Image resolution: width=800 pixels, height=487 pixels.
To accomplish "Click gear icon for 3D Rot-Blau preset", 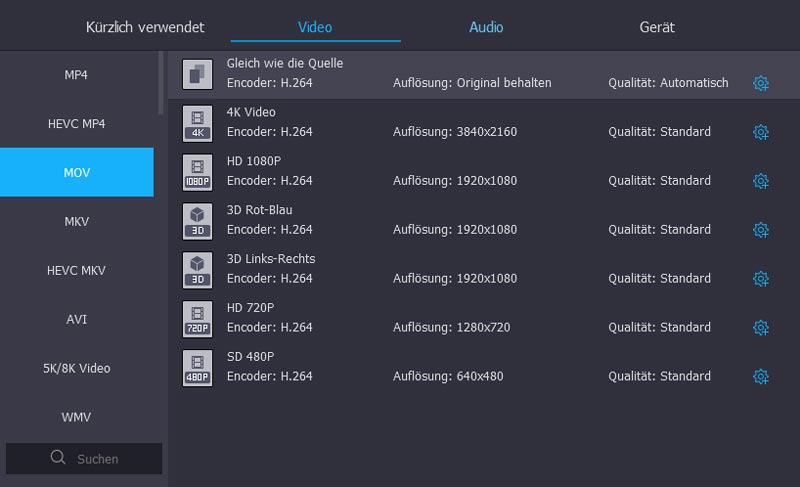I will (760, 230).
